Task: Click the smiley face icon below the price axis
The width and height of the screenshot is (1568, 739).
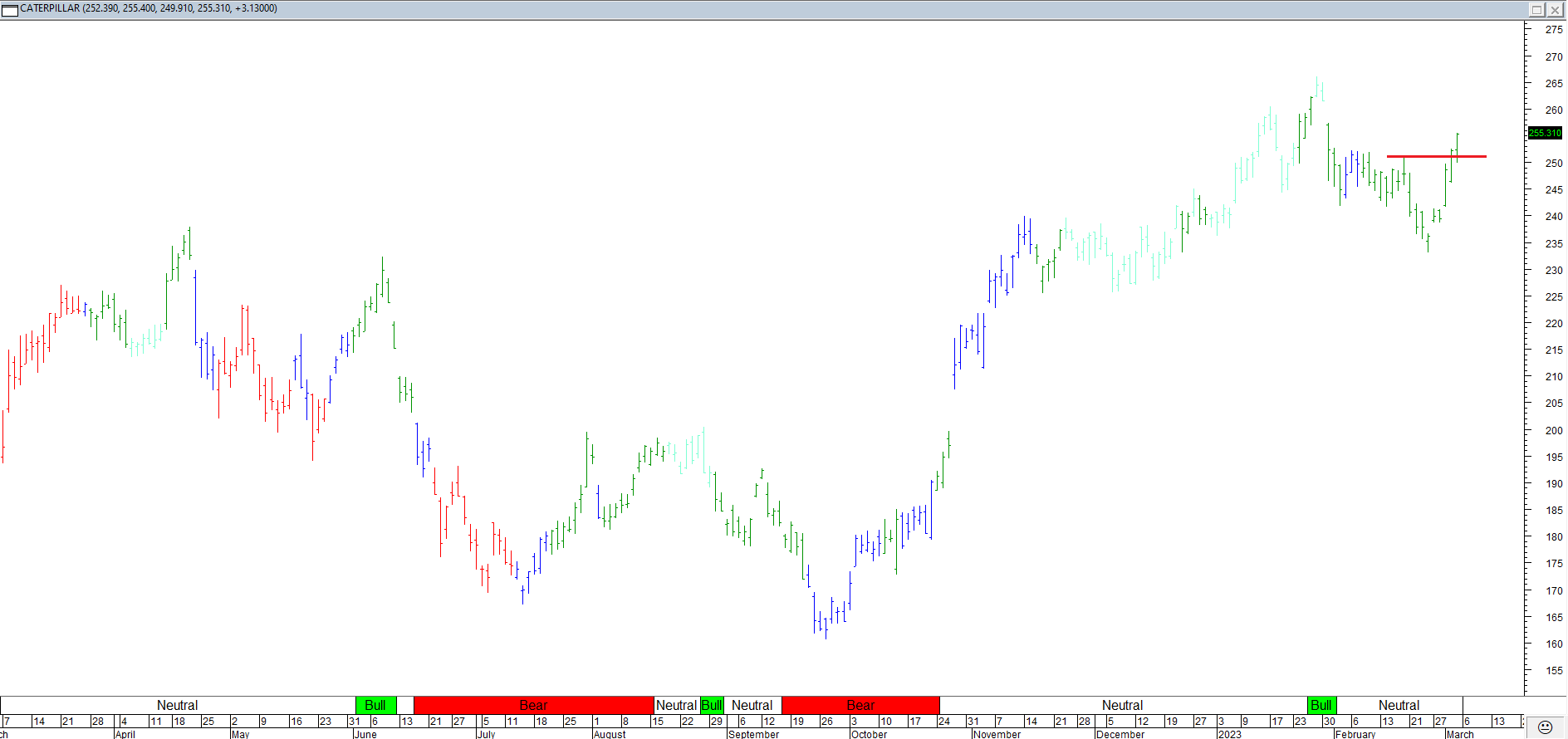Action: point(1545,727)
